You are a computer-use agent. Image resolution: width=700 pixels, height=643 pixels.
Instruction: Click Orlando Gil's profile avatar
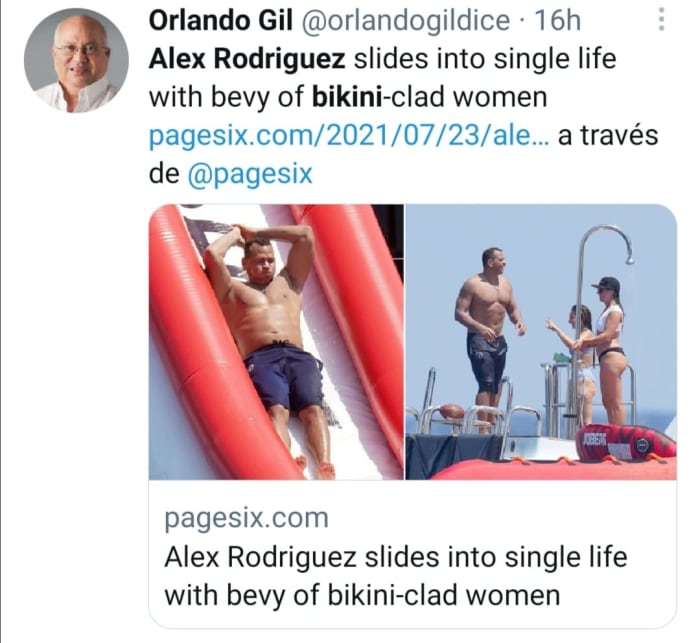pos(76,60)
